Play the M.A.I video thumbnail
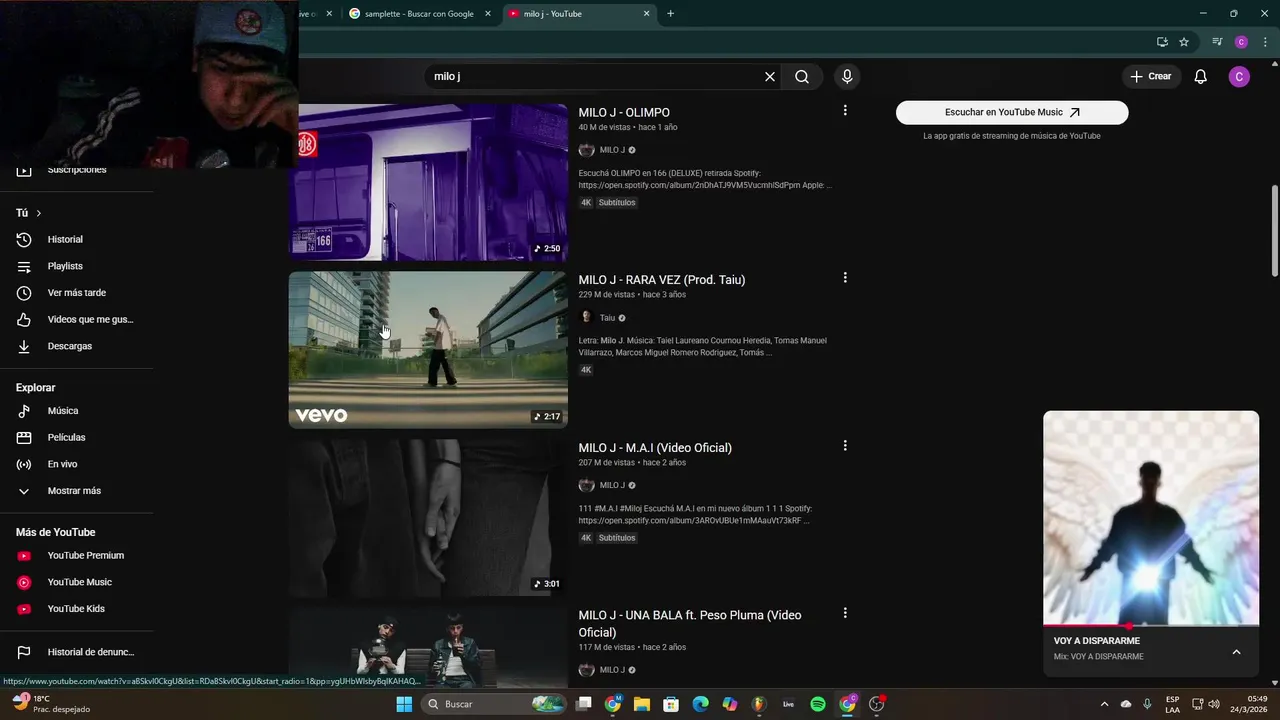 point(428,517)
